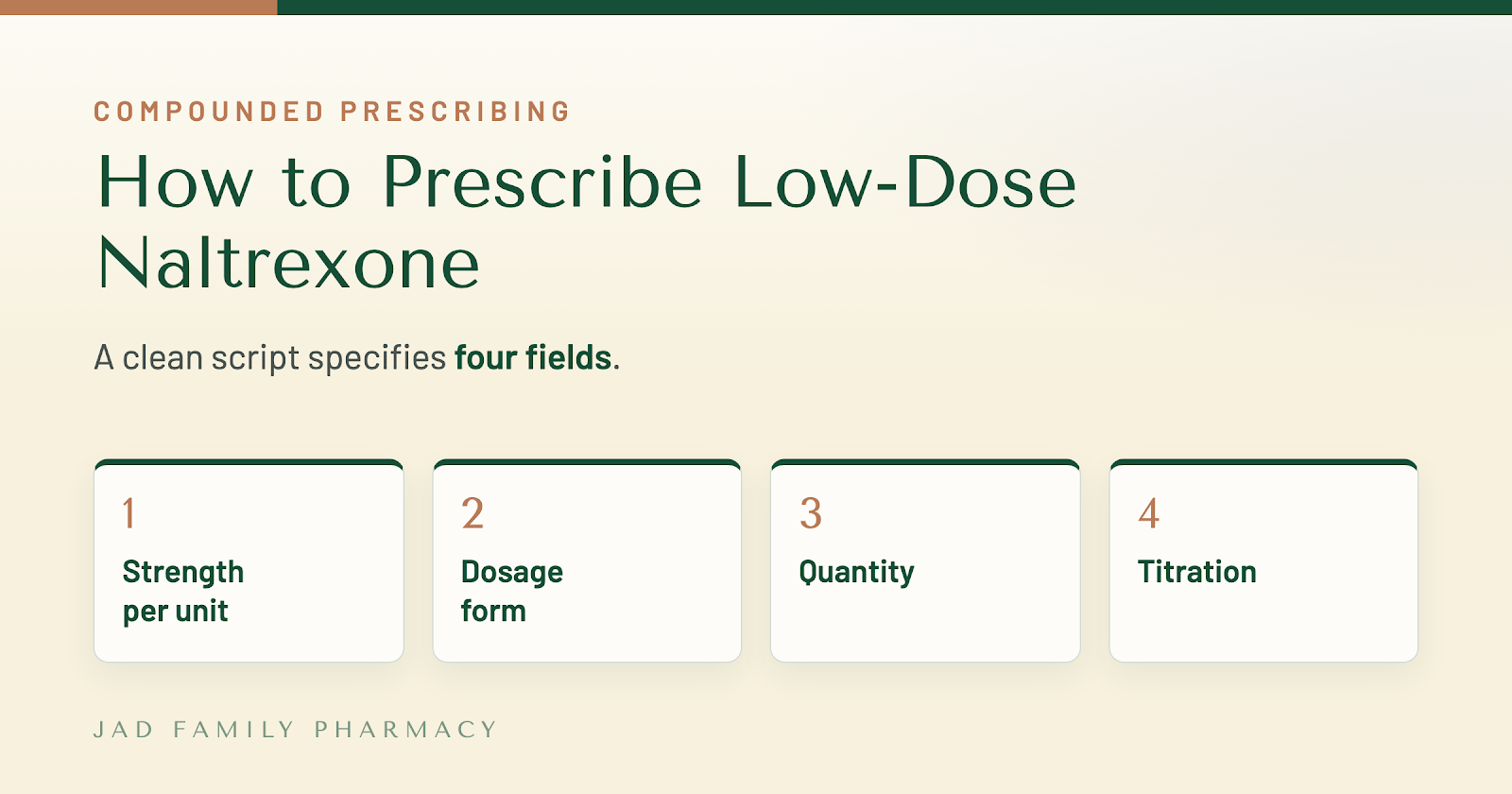The height and width of the screenshot is (794, 1512).
Task: Click the Titration label text
Action: tap(1197, 572)
